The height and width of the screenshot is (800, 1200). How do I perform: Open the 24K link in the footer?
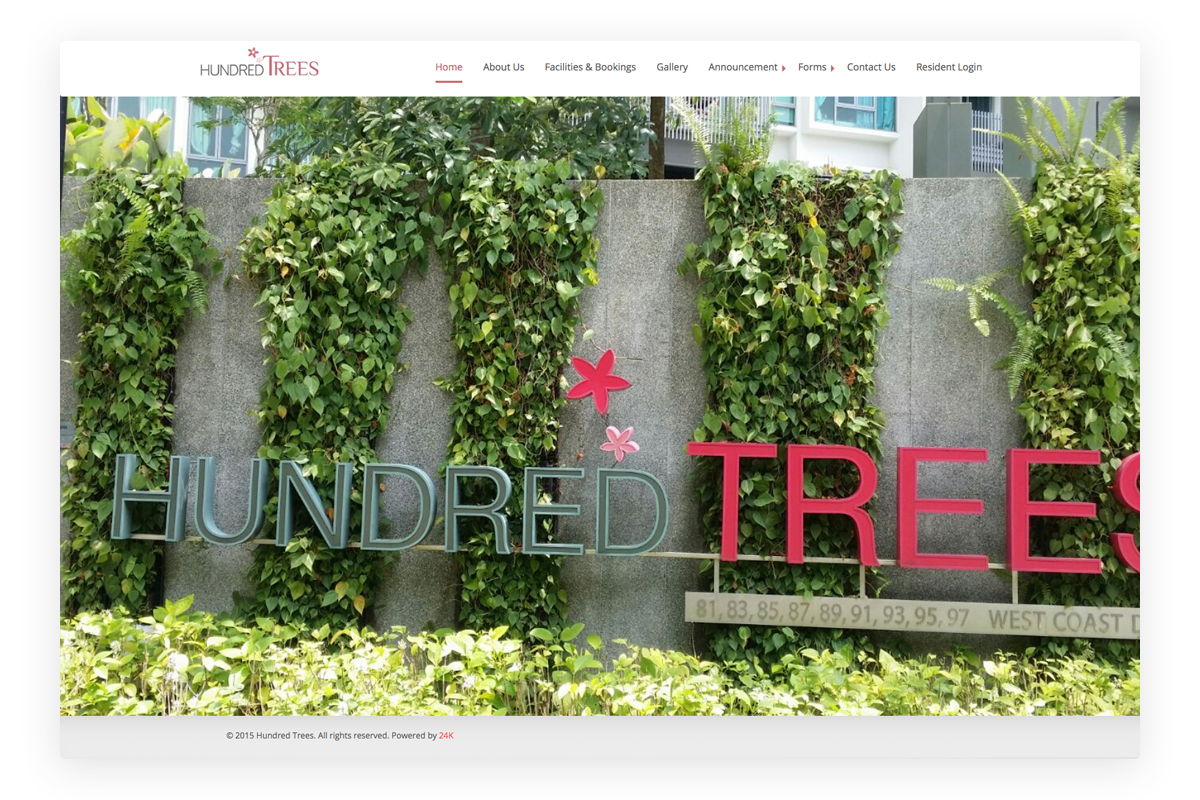(444, 735)
